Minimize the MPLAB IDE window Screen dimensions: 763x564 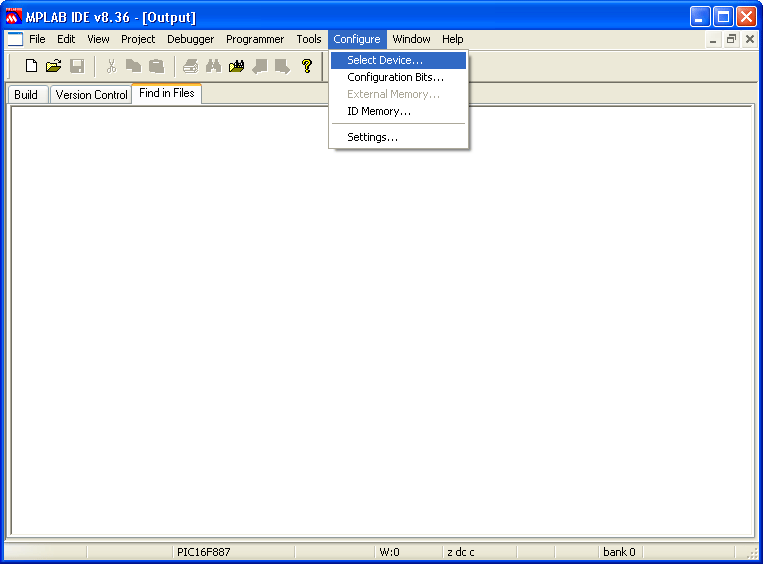[x=699, y=17]
